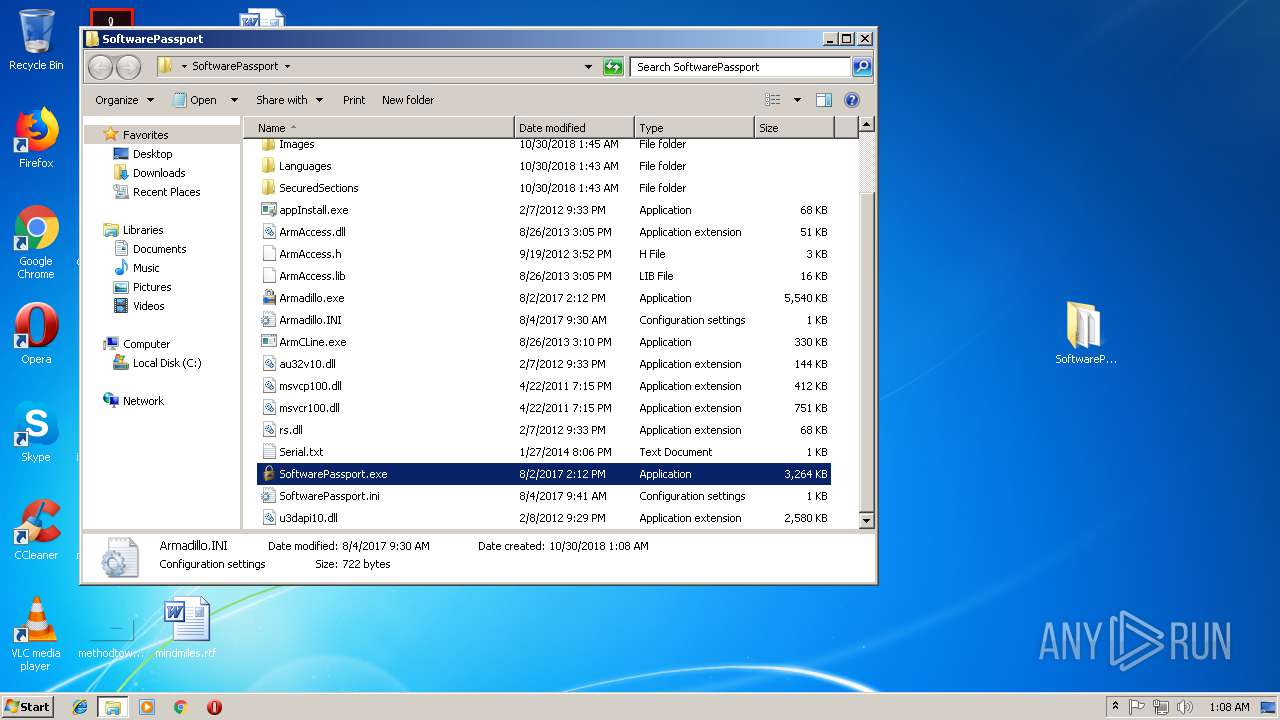Screen dimensions: 1280x720
Task: Select the msvcr100.dll file row
Action: pos(544,408)
